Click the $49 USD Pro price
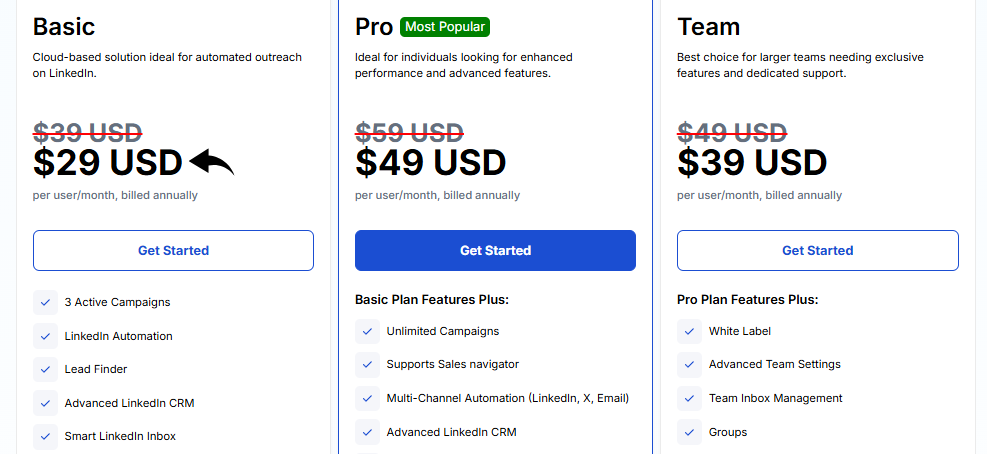Screen dimensions: 987x454 coord(430,162)
